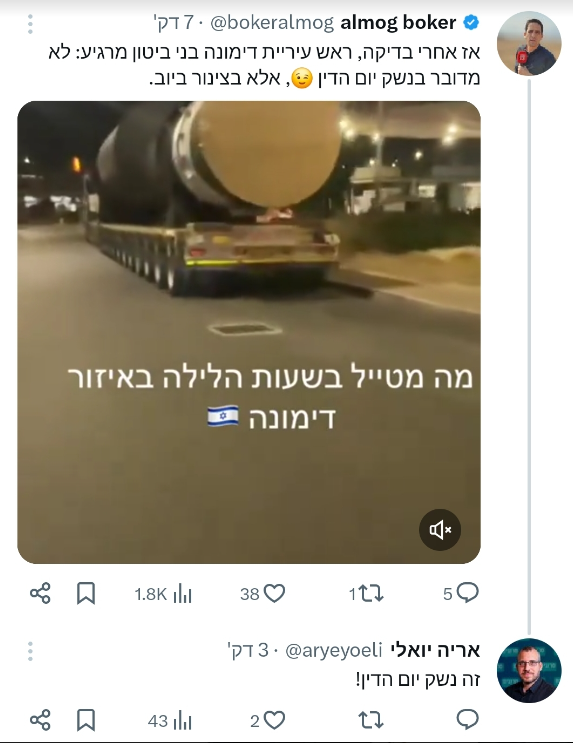Screen dimensions: 573x743
Task: Open more options menu on אריה יואלי's reply
Action: click(x=30, y=651)
